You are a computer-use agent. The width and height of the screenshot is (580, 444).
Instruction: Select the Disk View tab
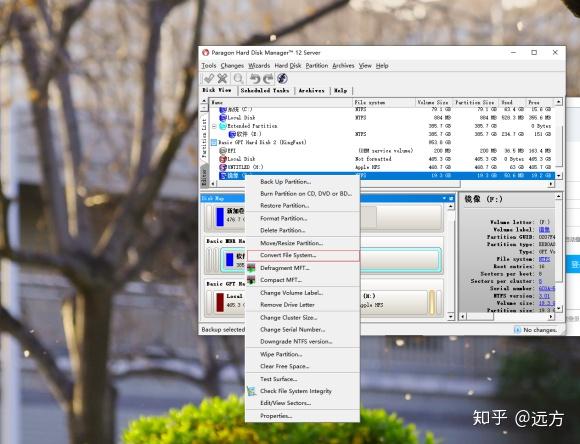[217, 90]
